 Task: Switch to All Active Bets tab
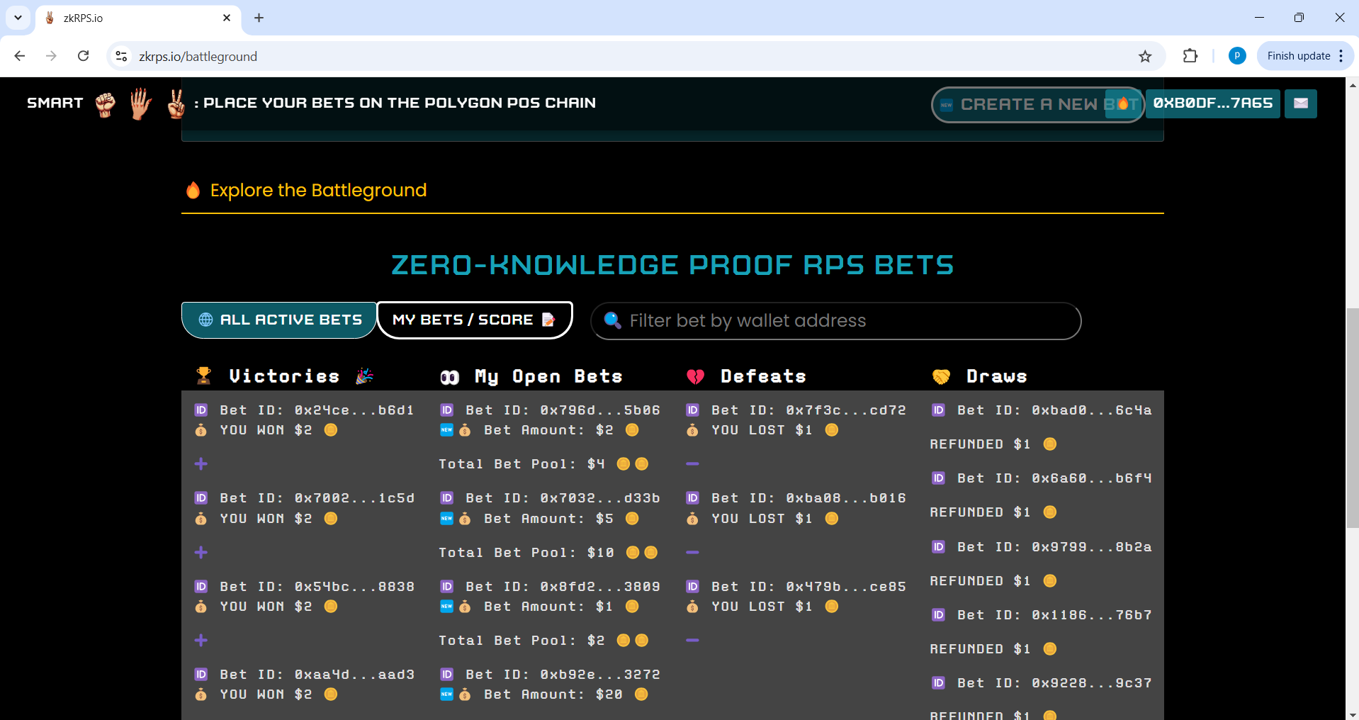tap(279, 320)
